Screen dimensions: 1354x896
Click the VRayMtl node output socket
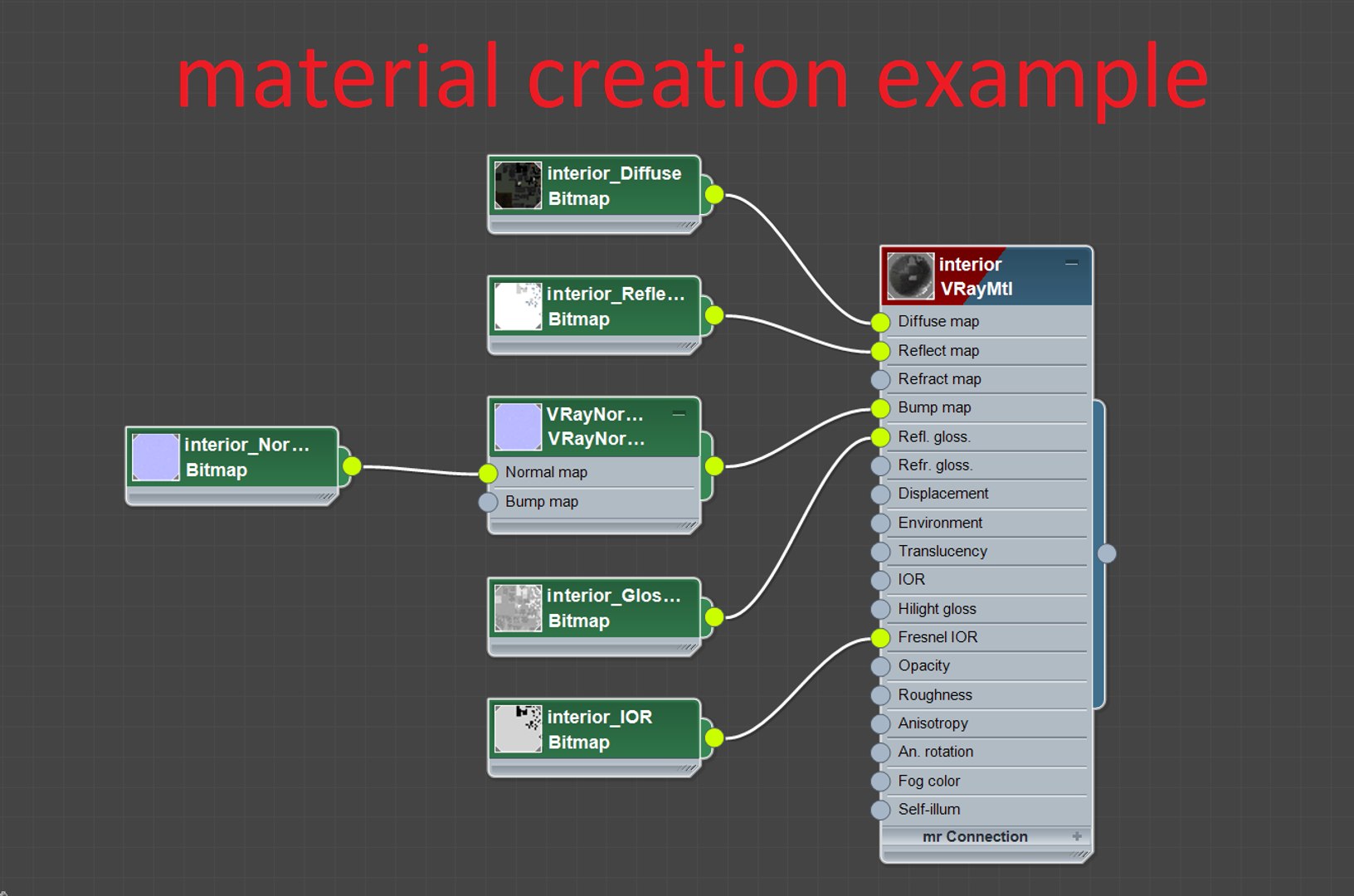(x=1107, y=553)
